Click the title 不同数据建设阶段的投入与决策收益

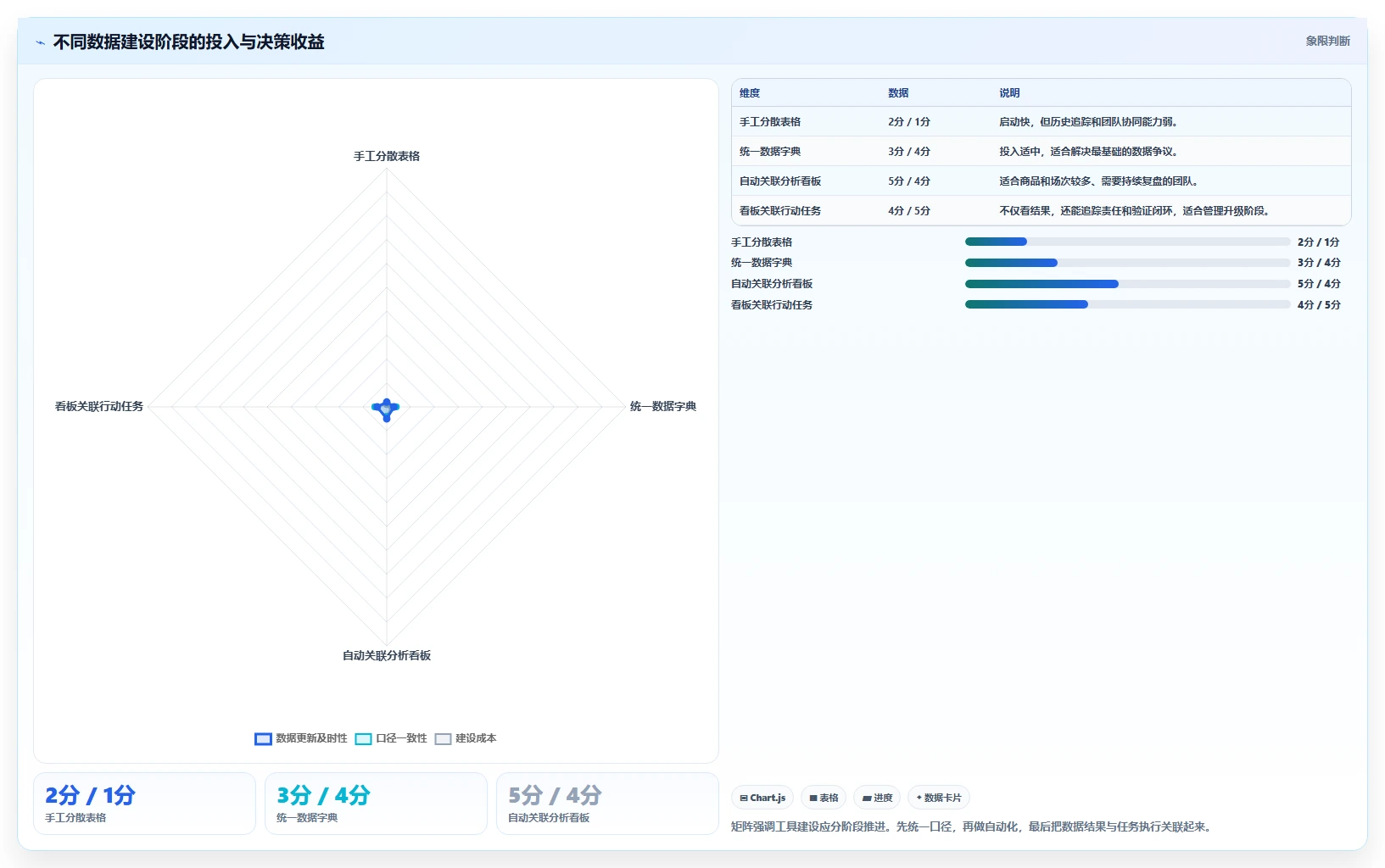[x=188, y=42]
